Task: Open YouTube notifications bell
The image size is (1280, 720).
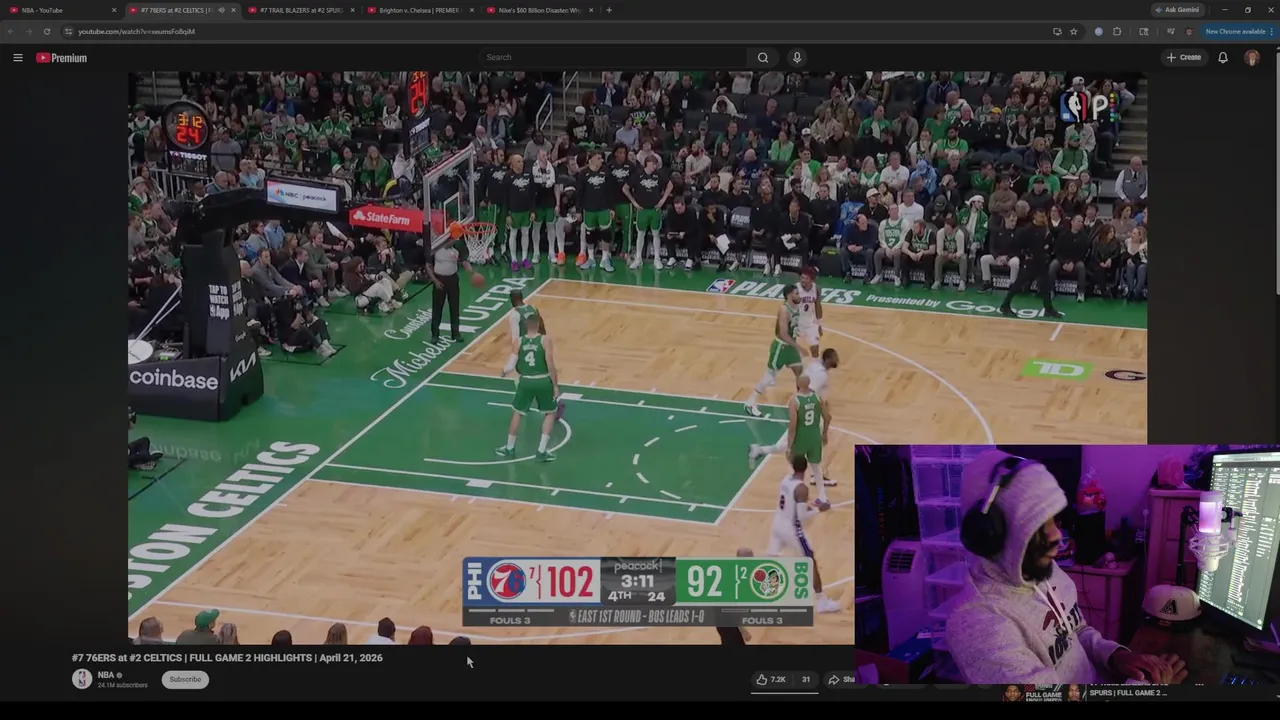Action: pyautogui.click(x=1222, y=58)
